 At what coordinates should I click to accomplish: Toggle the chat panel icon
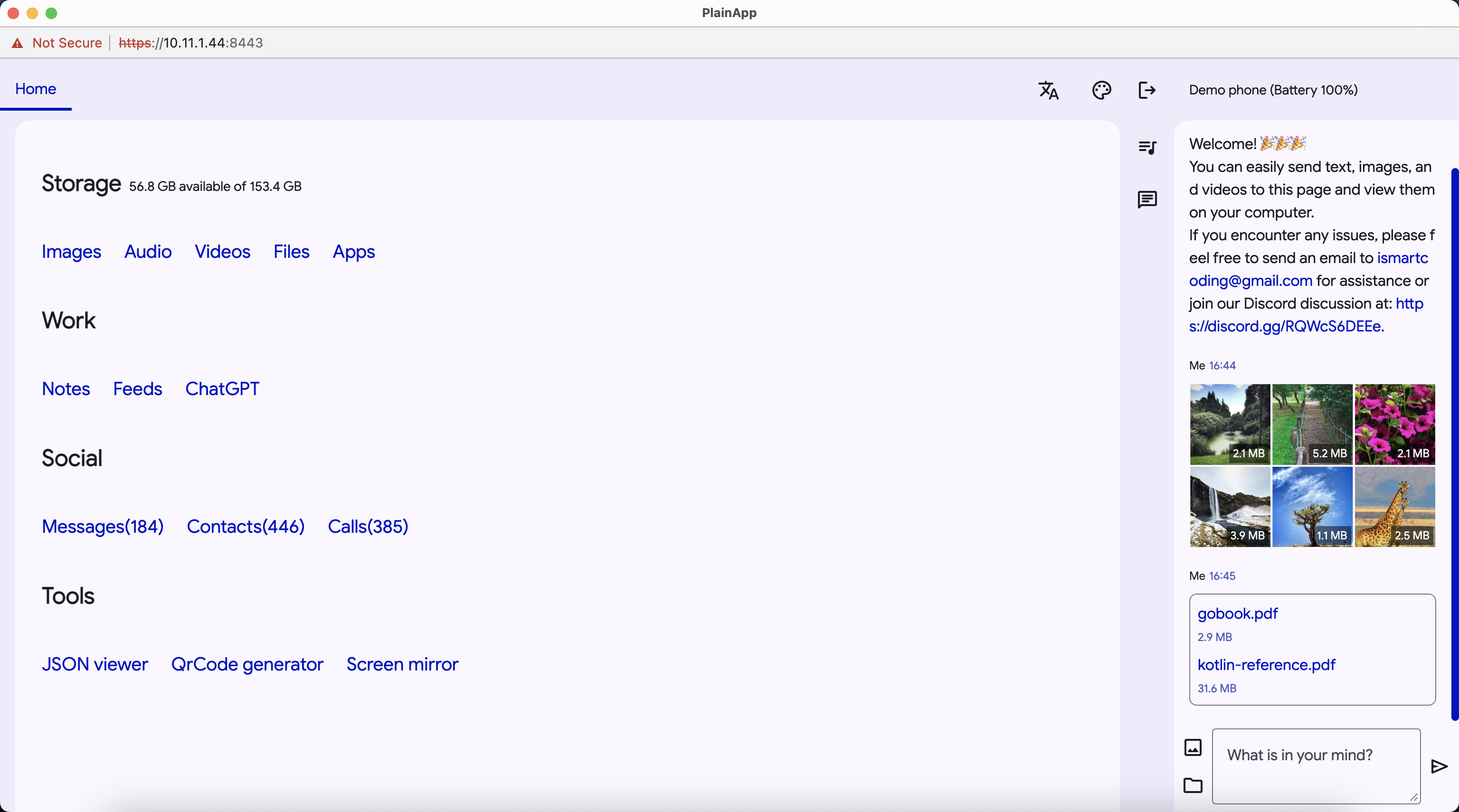click(x=1147, y=199)
